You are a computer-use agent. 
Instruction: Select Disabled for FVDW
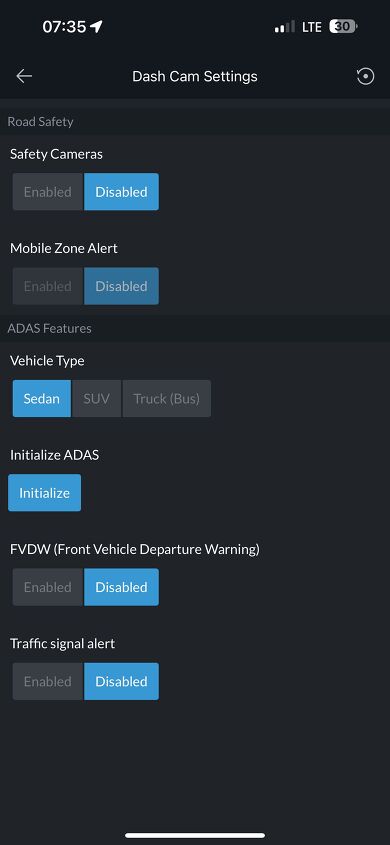click(x=121, y=587)
